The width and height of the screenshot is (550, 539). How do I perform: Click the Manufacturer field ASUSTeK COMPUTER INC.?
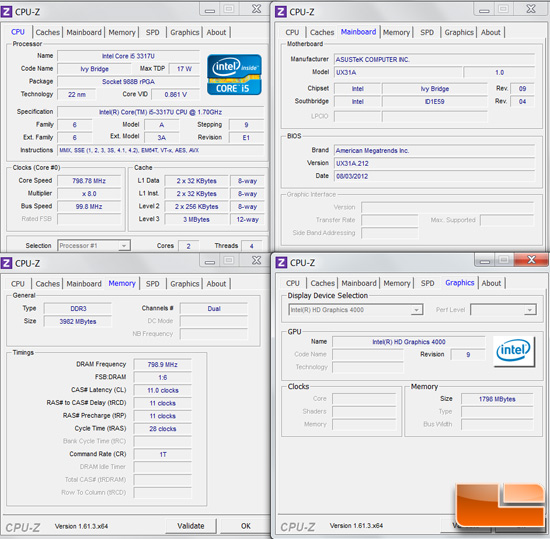434,60
